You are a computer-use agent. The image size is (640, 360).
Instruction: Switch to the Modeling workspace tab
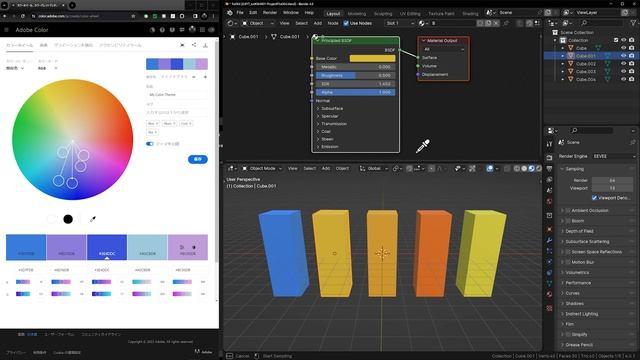(357, 13)
